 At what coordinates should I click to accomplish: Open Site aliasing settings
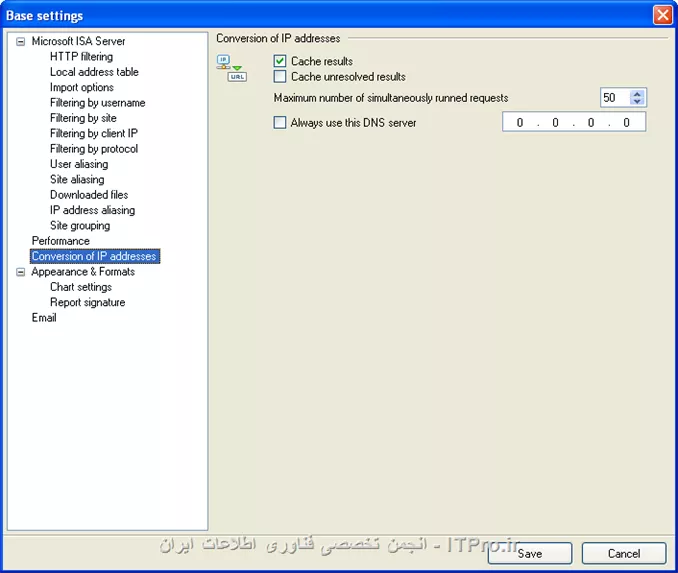pyautogui.click(x=77, y=179)
